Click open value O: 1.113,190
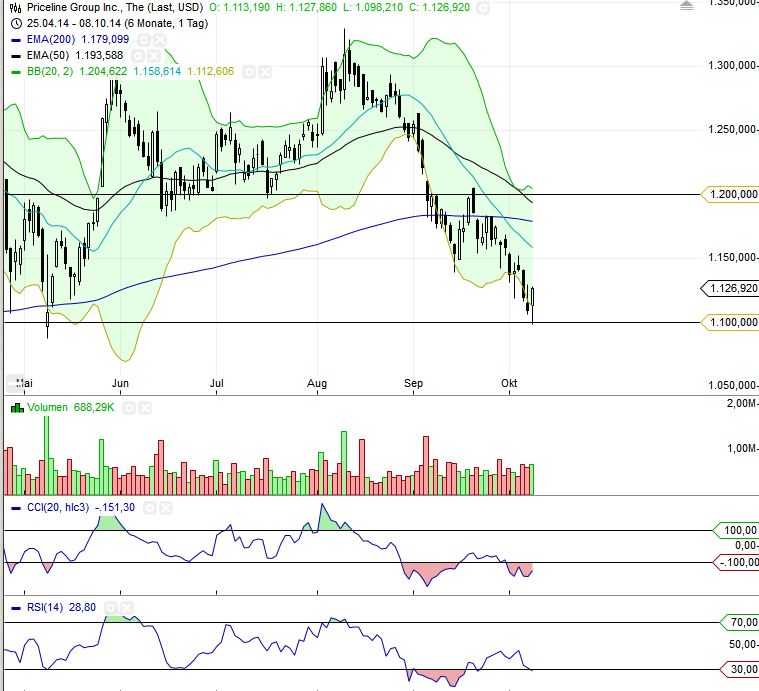Image resolution: width=759 pixels, height=691 pixels. 240,7
